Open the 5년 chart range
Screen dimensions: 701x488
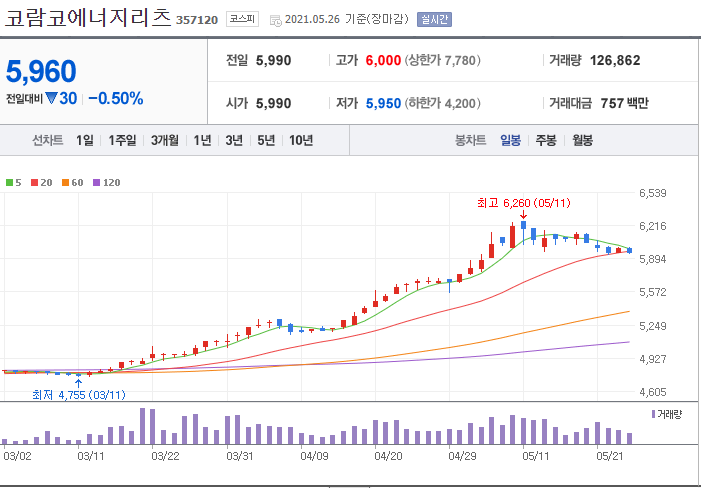(266, 140)
